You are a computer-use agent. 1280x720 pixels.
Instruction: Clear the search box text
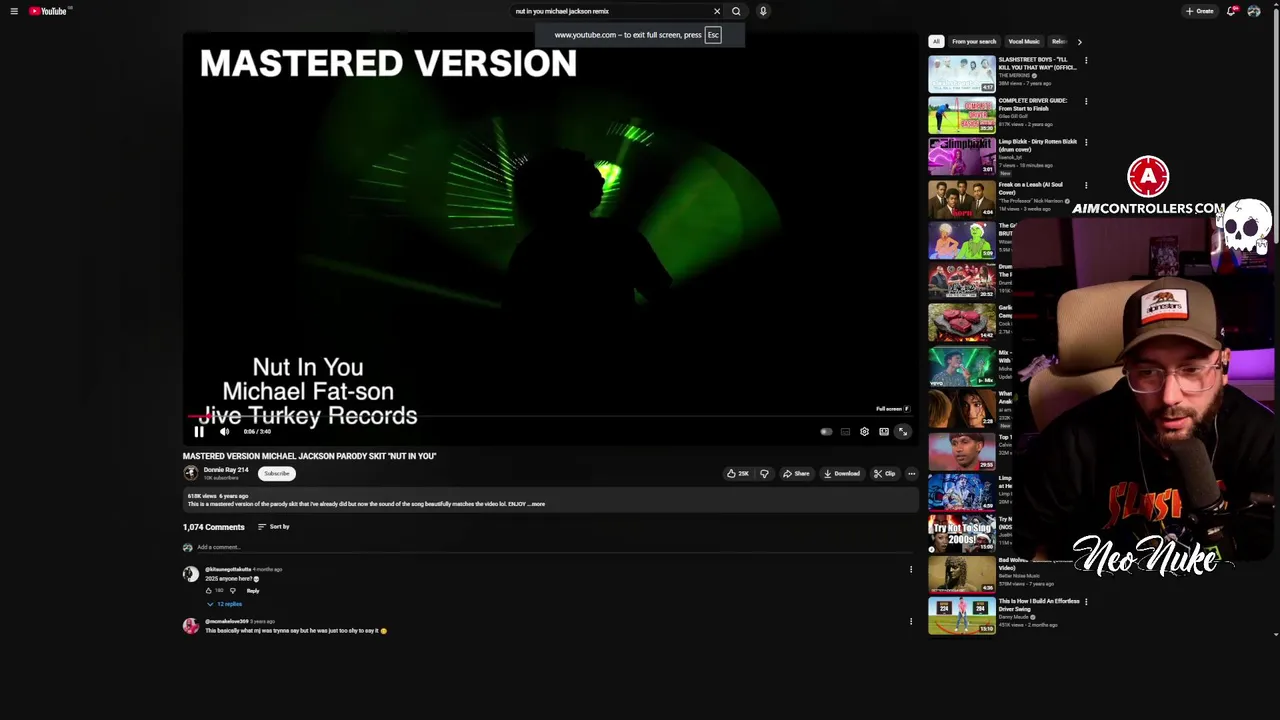[x=717, y=11]
